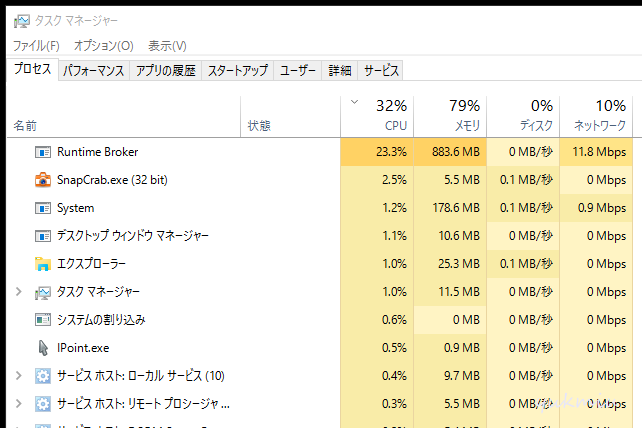Click the gear icon for サービス ホスト: リモート プロシージャ
The image size is (642, 428).
[x=43, y=404]
